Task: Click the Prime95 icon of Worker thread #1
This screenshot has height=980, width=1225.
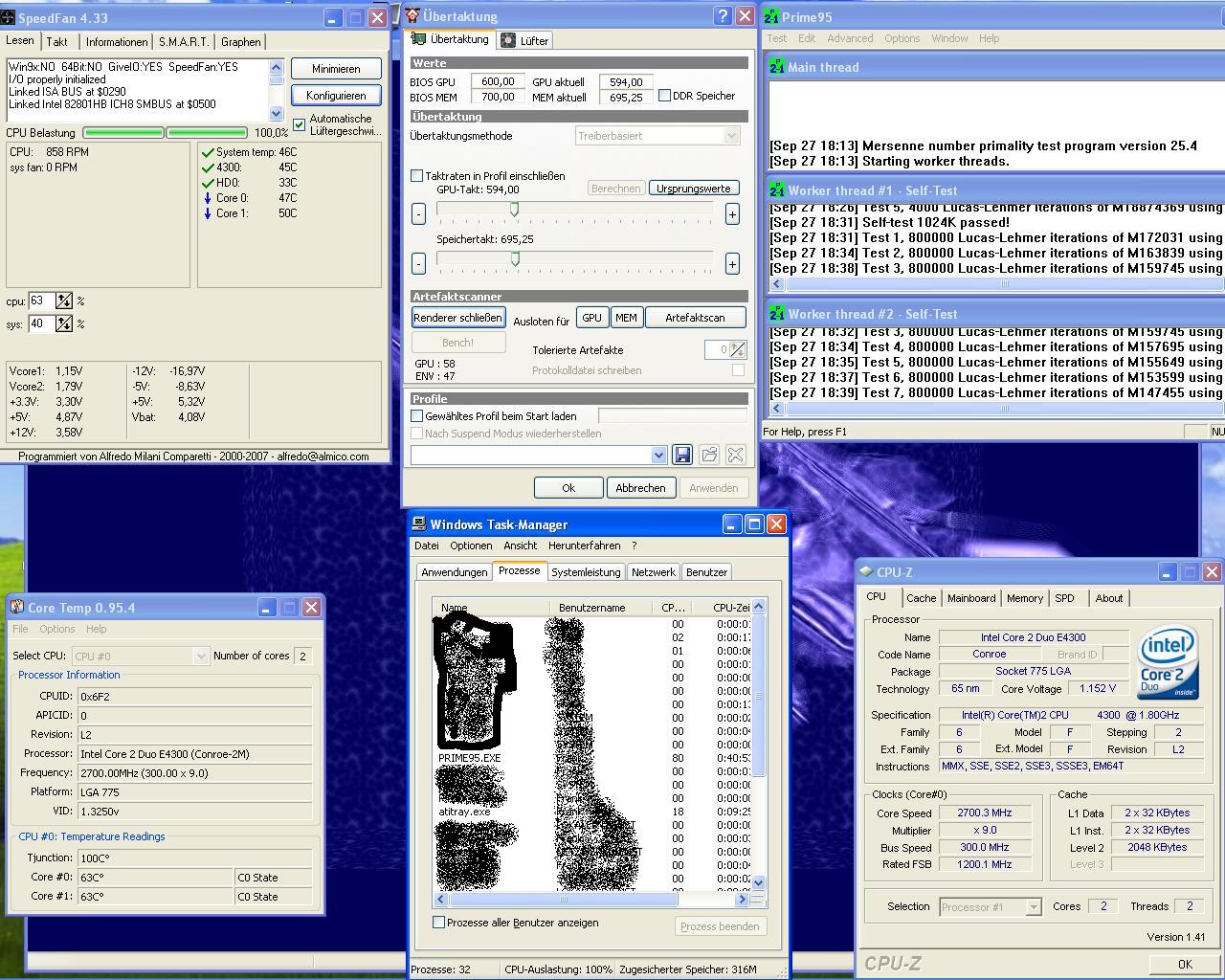Action: [x=776, y=190]
